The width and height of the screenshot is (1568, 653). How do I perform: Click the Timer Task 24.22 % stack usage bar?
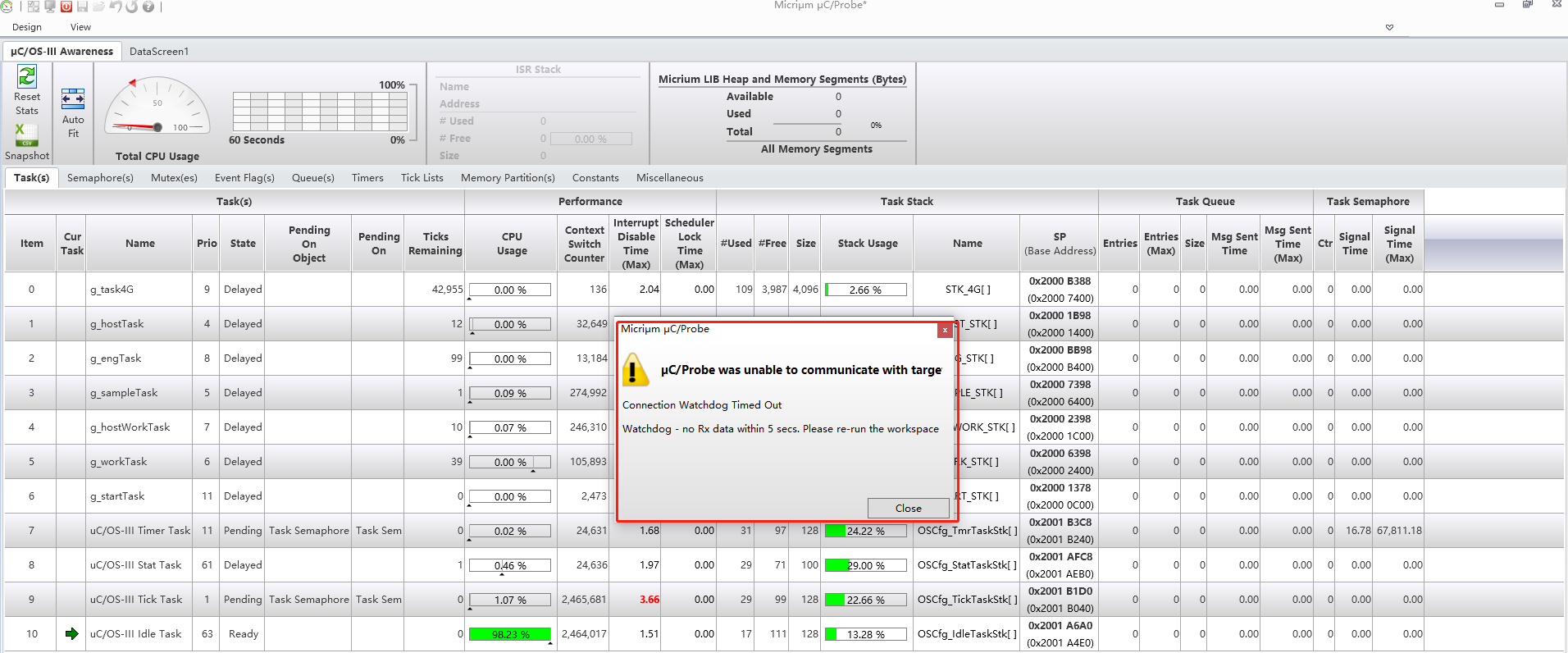tap(865, 531)
